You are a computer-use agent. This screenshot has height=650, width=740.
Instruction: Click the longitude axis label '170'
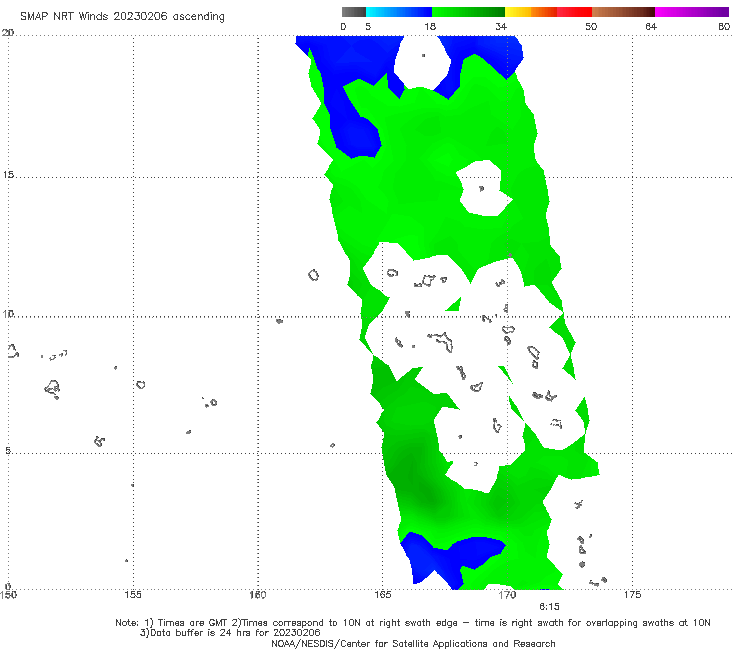(507, 594)
